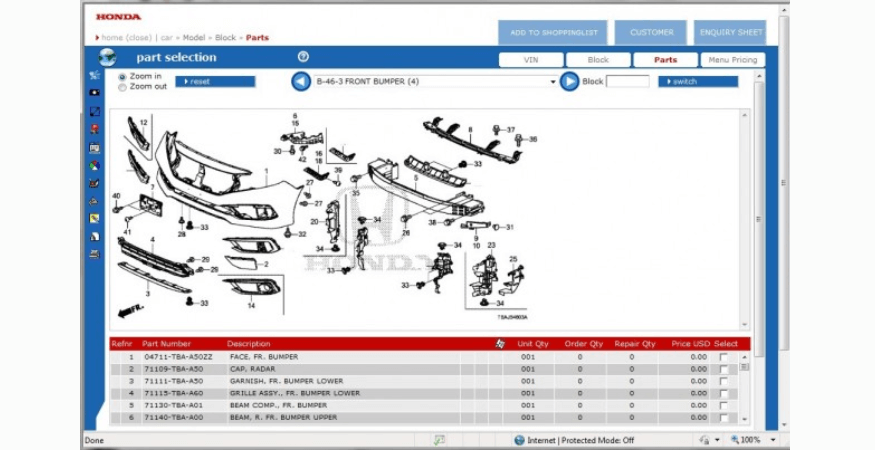Click the color wheel icon in sidebar
Viewport: 875px width, 450px height.
coord(94,165)
